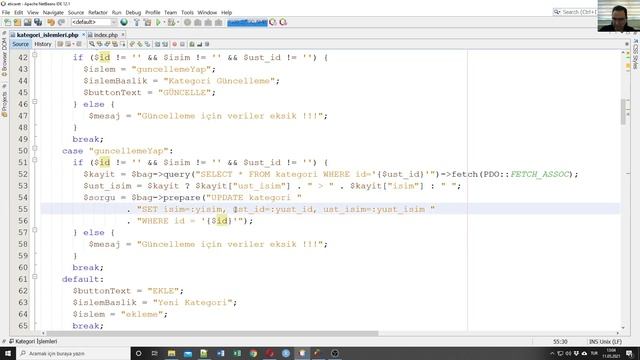Screen dimensions: 640x360
Task: Click the Windows taskbar search box
Action: click(x=73, y=353)
